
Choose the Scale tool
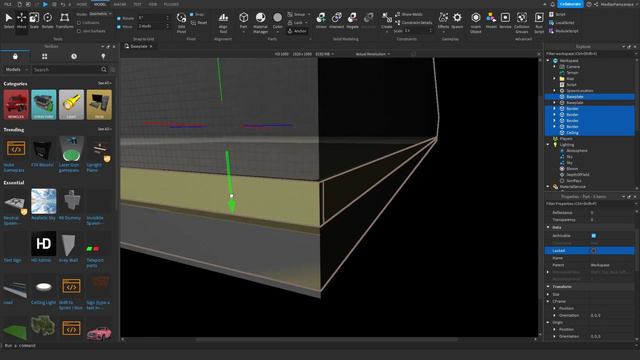[x=34, y=20]
